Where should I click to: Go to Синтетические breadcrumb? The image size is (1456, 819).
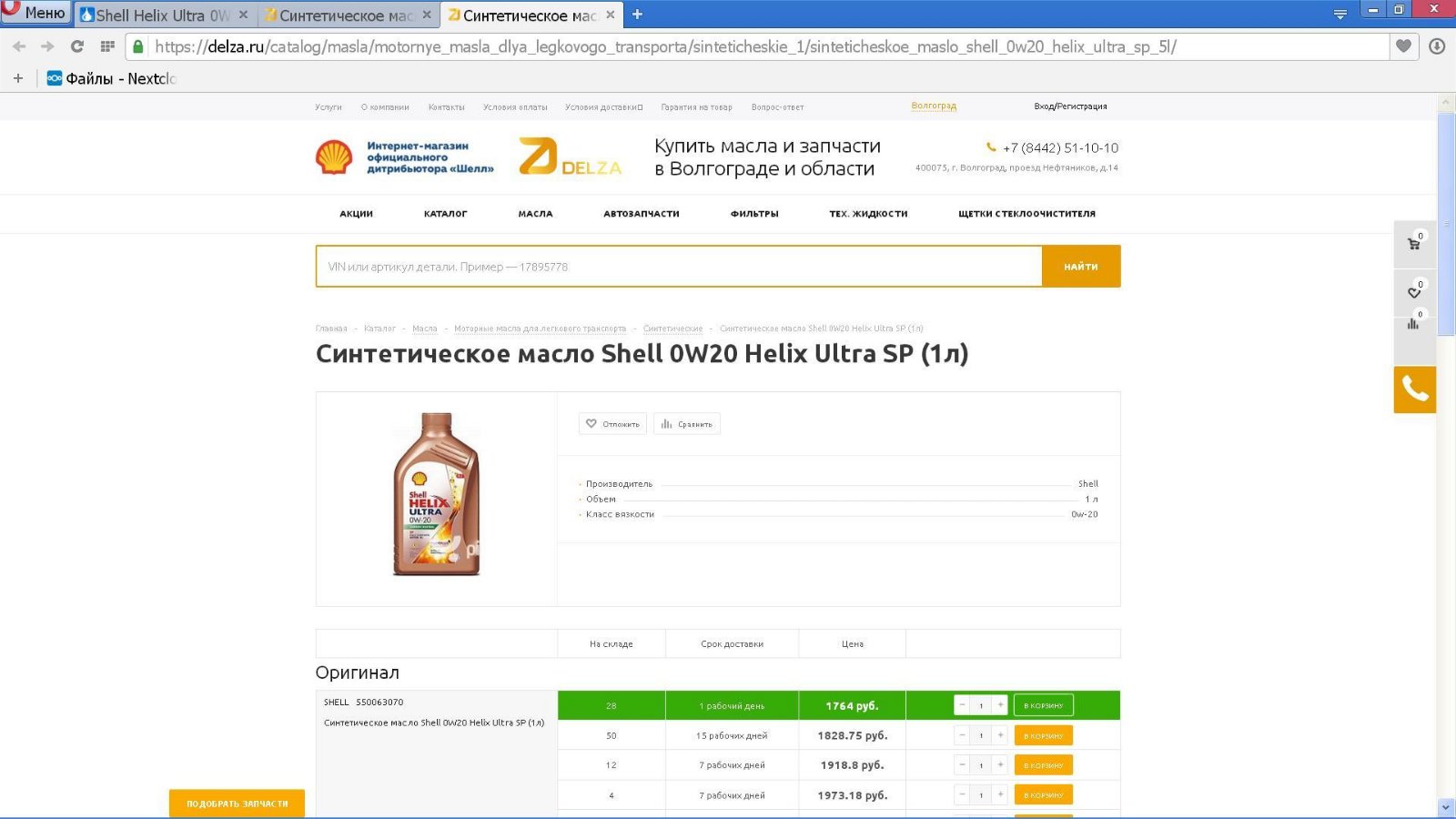click(x=673, y=329)
